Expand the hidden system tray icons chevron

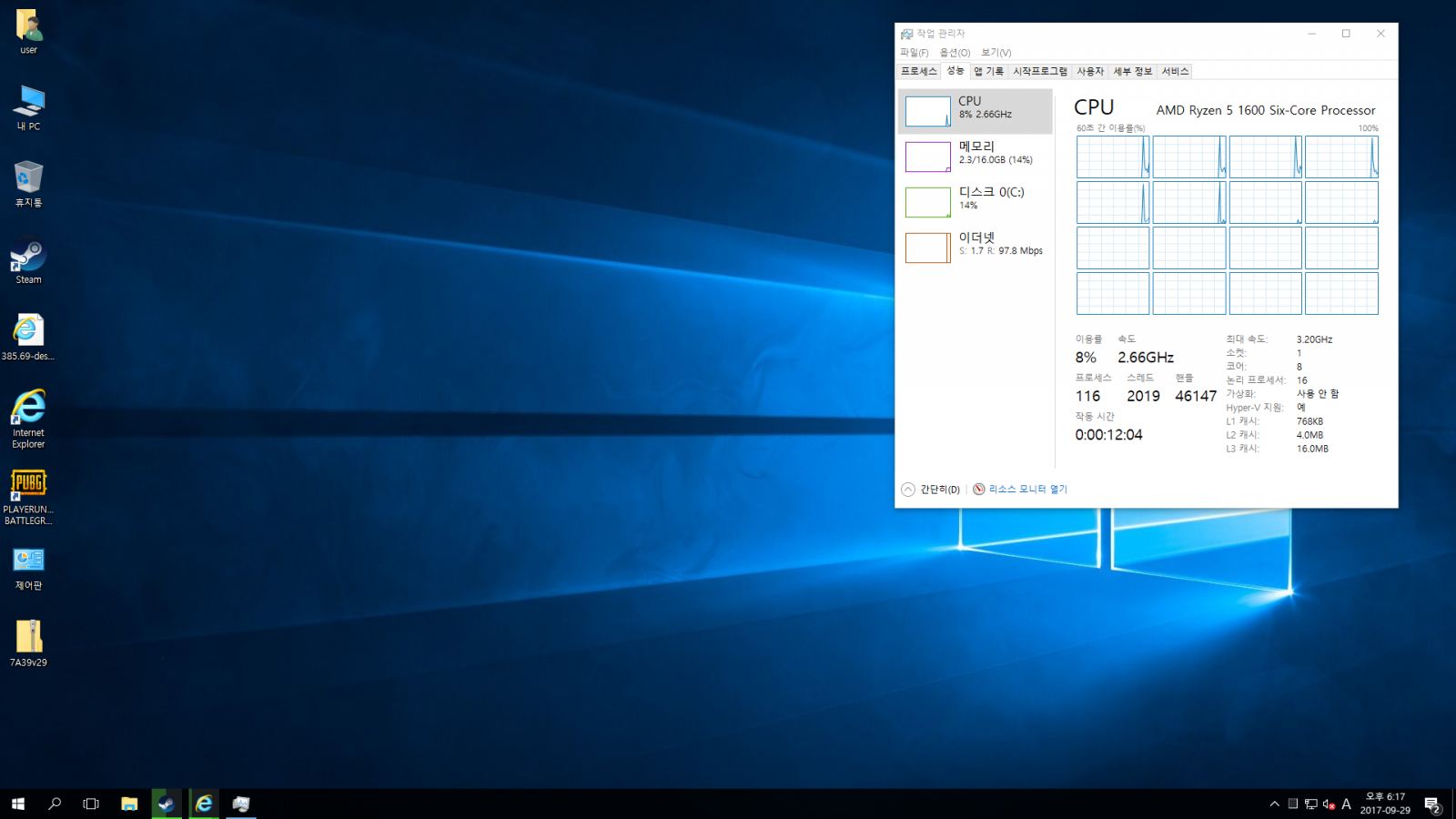pyautogui.click(x=1274, y=804)
